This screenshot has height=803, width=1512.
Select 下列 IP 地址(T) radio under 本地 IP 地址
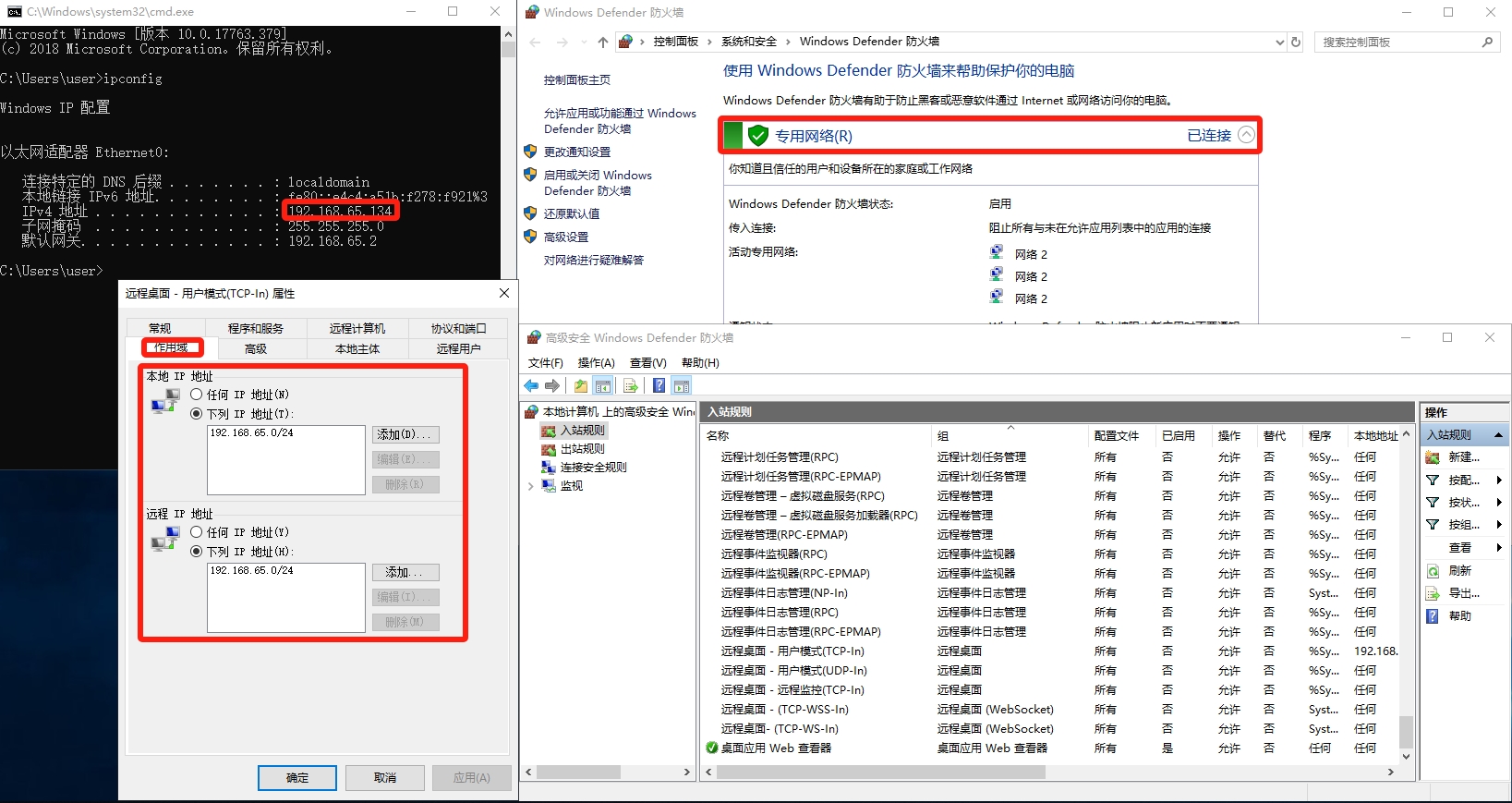(x=197, y=414)
